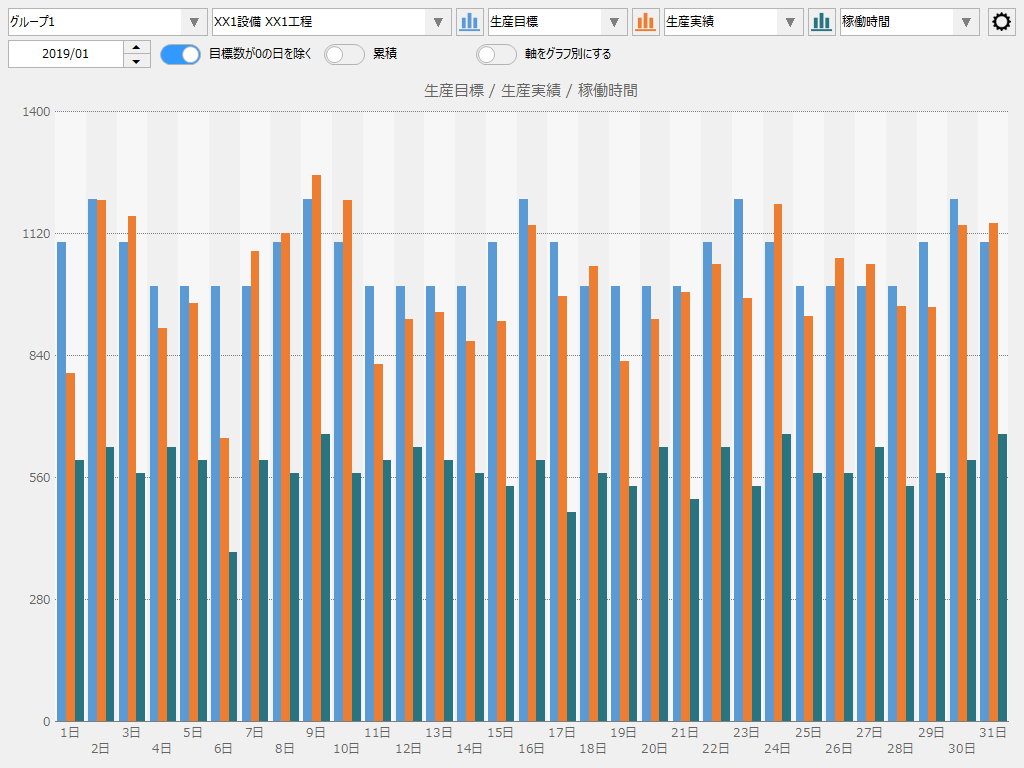Open the 生産目標 dropdown
1024x768 pixels.
point(558,22)
